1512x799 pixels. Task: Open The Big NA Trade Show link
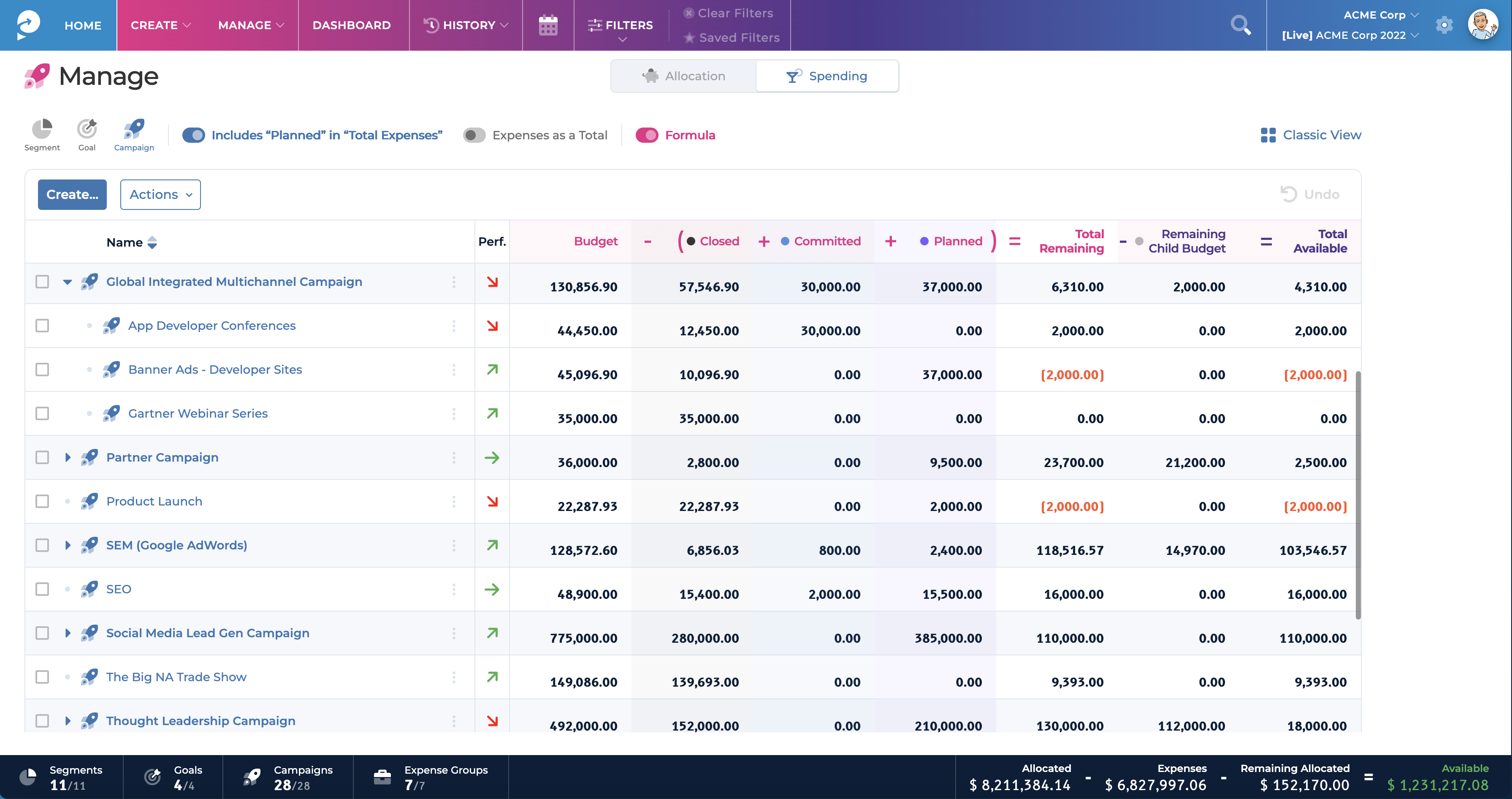tap(176, 677)
